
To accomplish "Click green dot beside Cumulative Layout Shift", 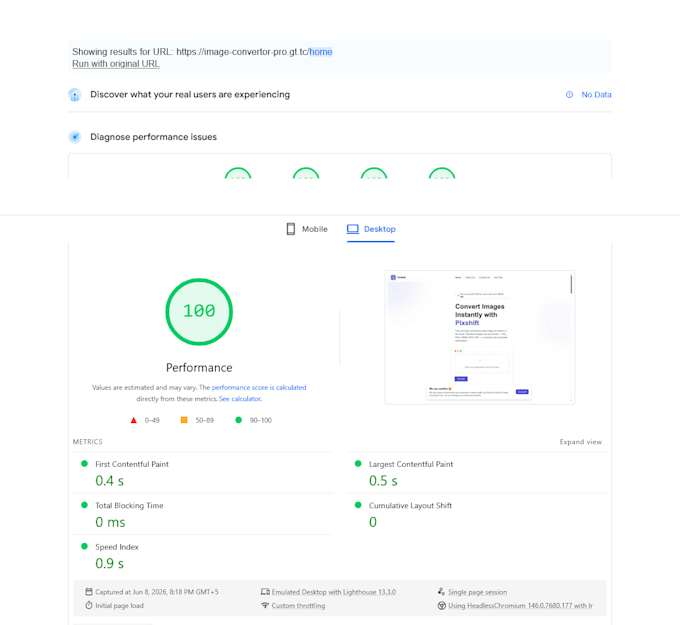I will pos(358,505).
